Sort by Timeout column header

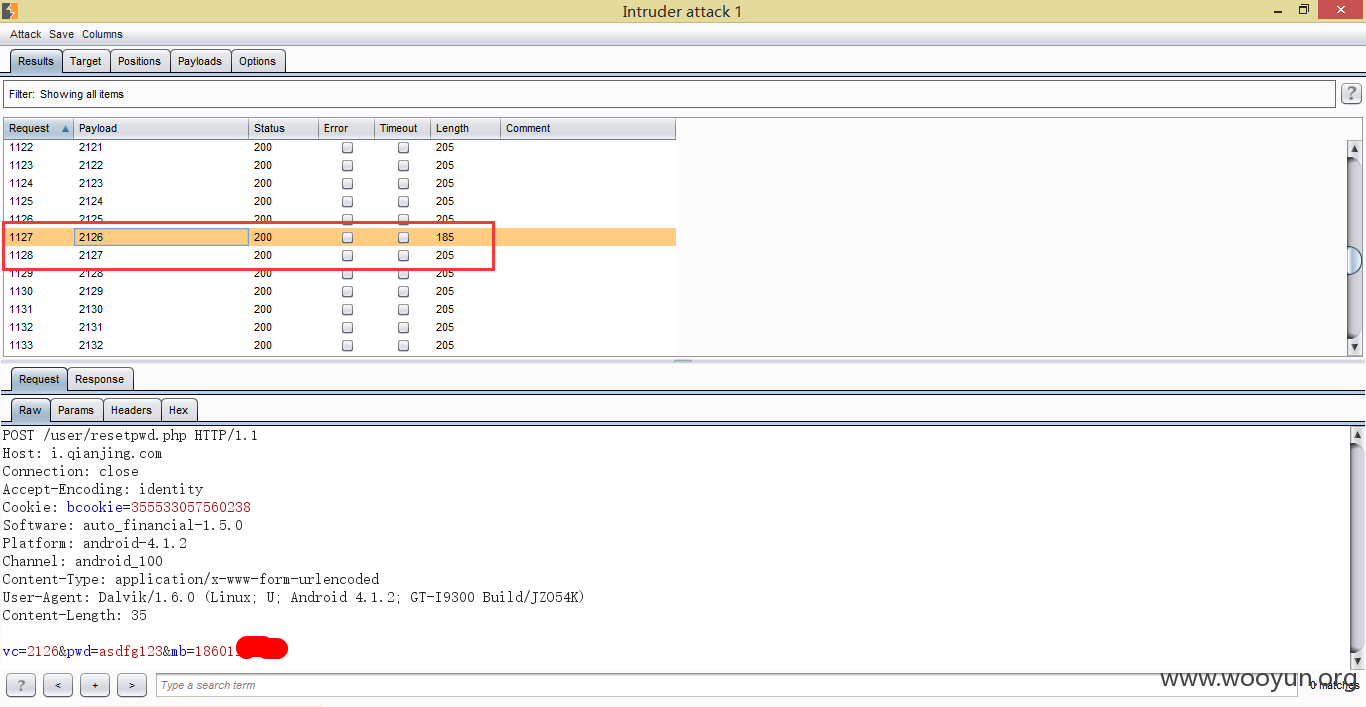point(403,128)
